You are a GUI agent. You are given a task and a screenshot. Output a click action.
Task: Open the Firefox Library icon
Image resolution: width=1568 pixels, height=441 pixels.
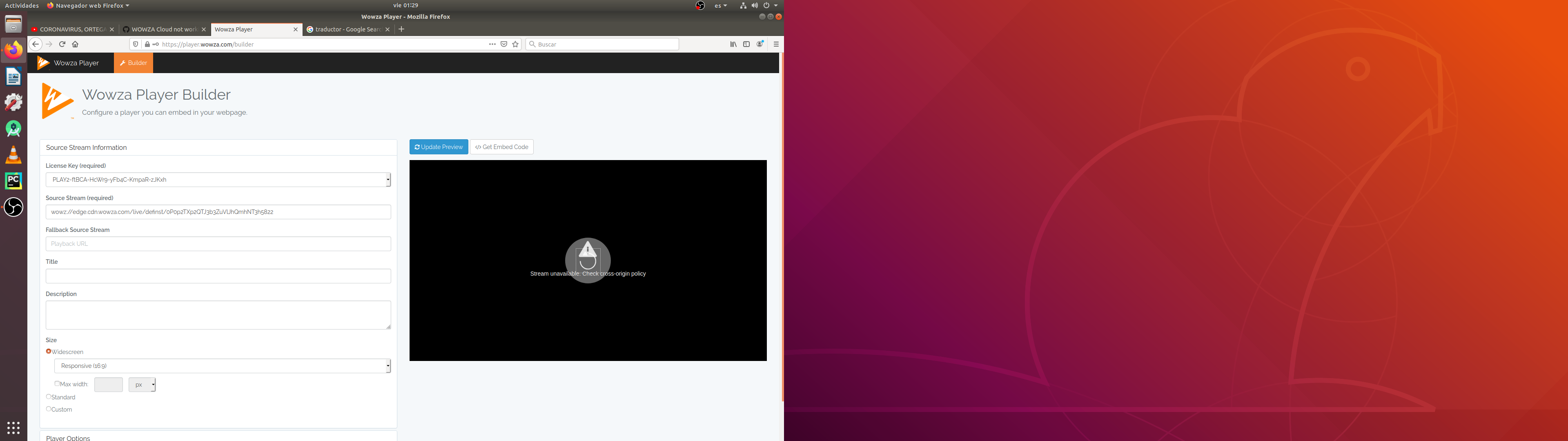pos(733,44)
